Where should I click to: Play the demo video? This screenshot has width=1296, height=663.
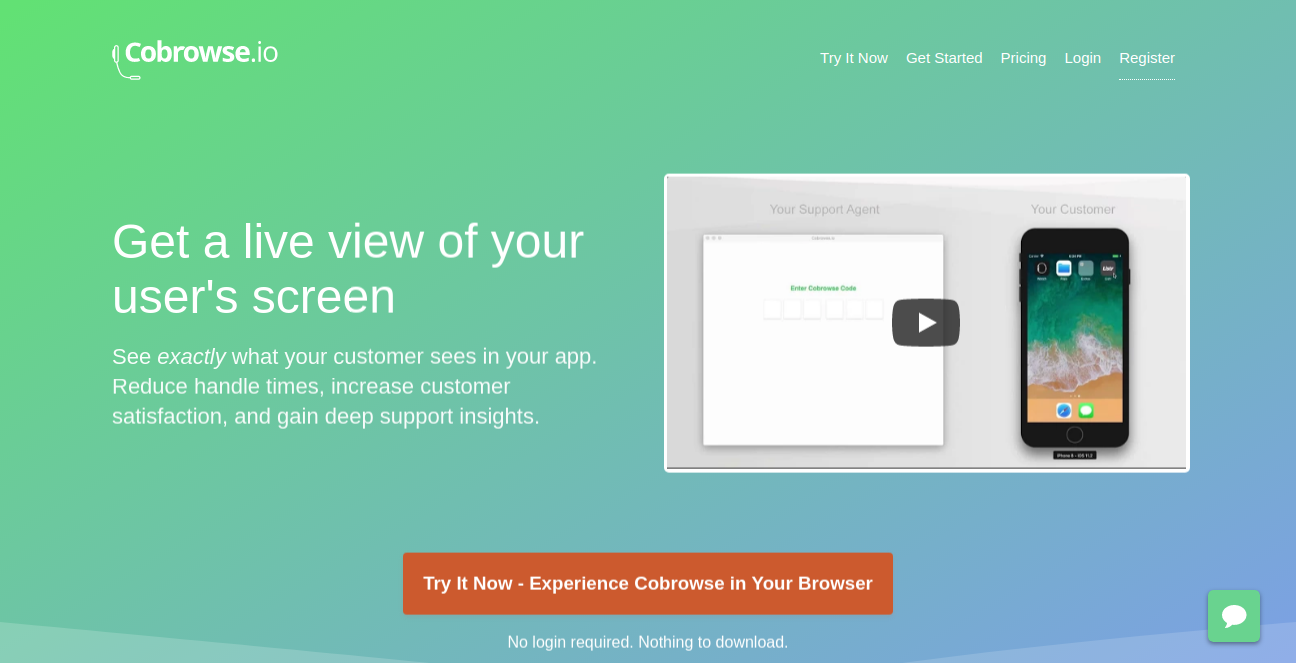(x=926, y=323)
